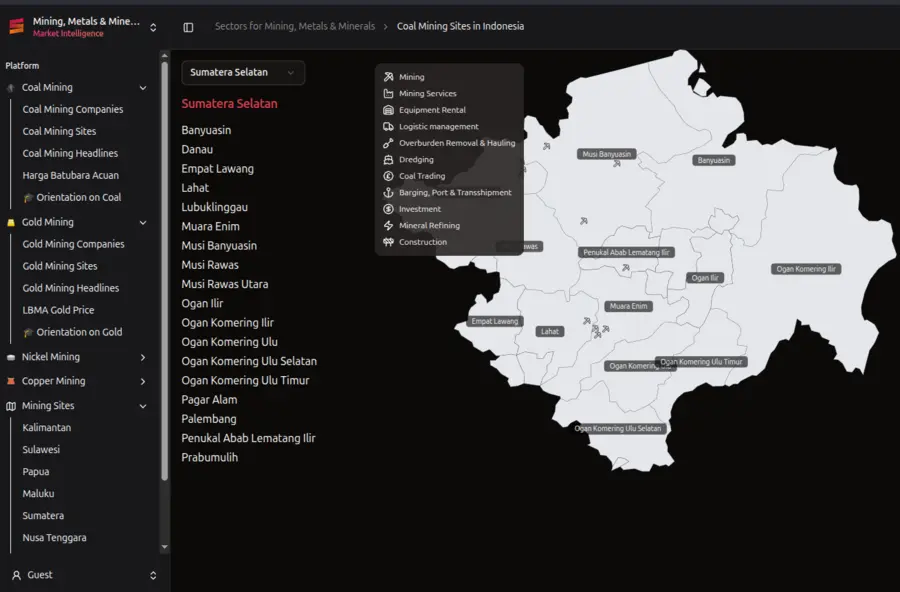Screen dimensions: 900x592
Task: Click the Empat Lawang label on map
Action: 495,322
